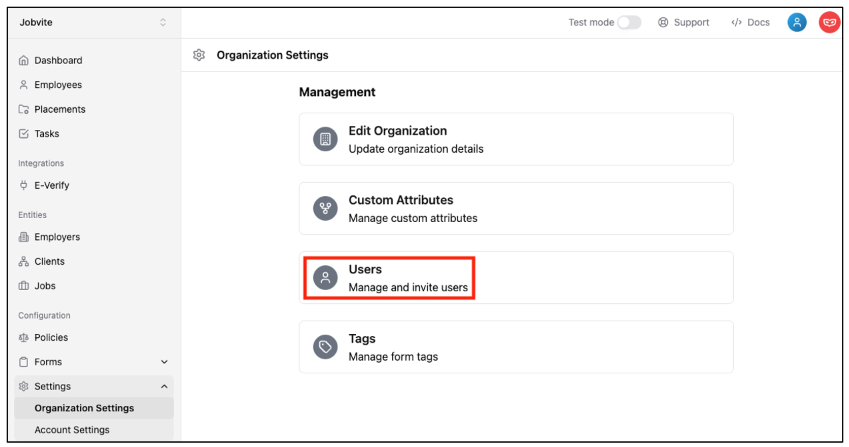The height and width of the screenshot is (447, 849).
Task: Click the Users person icon
Action: [x=324, y=278]
